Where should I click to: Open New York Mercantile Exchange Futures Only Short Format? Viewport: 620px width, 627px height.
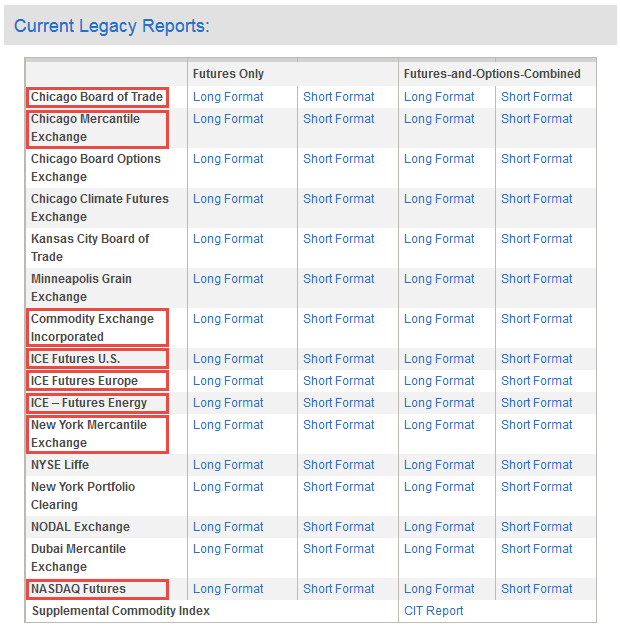(x=338, y=425)
